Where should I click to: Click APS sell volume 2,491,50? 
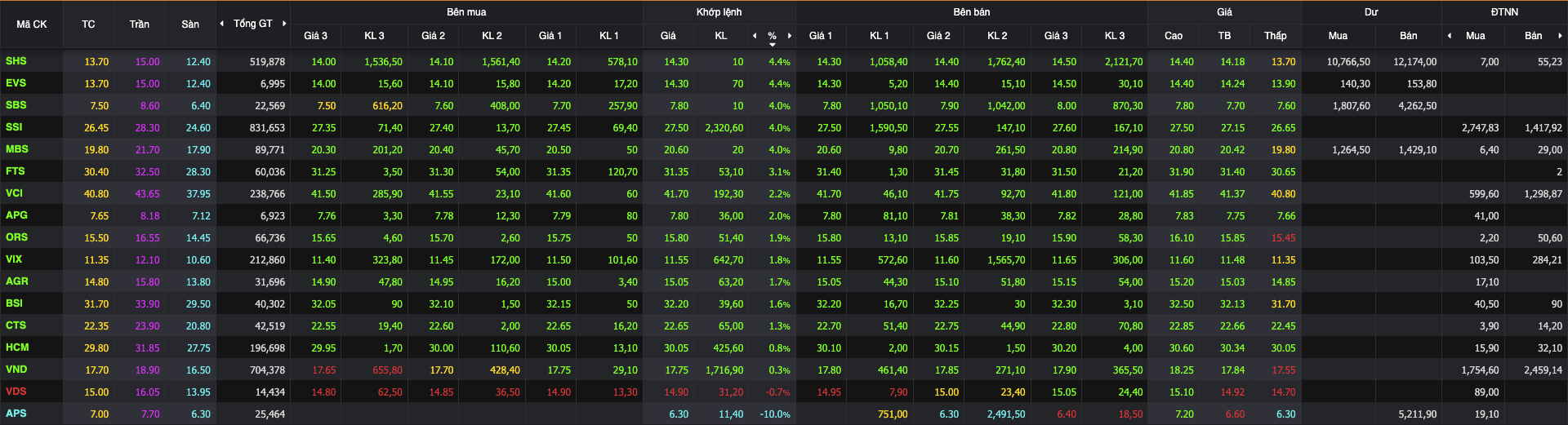coord(1006,414)
